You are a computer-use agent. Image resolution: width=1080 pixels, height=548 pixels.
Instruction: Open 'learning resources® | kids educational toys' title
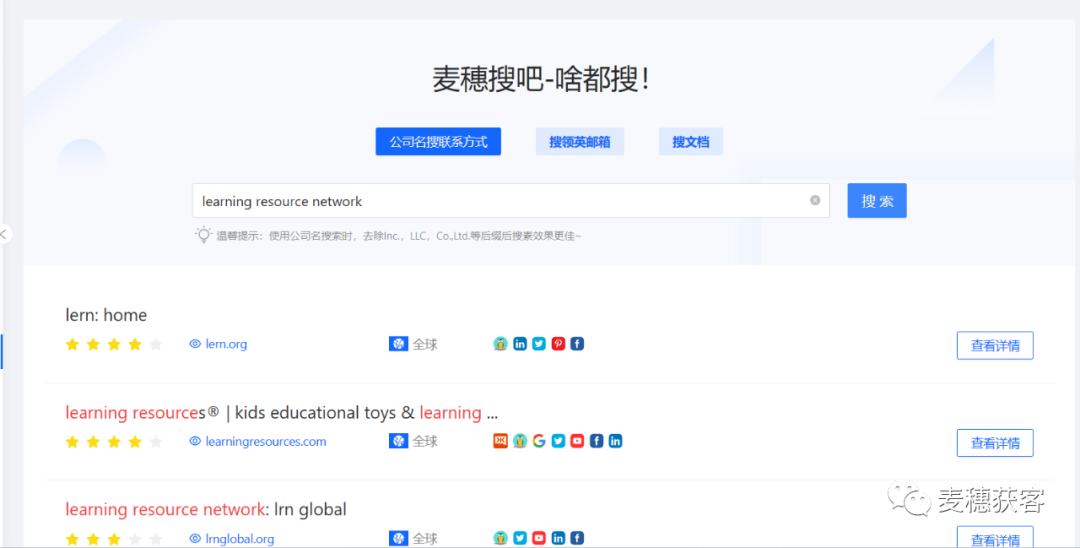click(281, 413)
